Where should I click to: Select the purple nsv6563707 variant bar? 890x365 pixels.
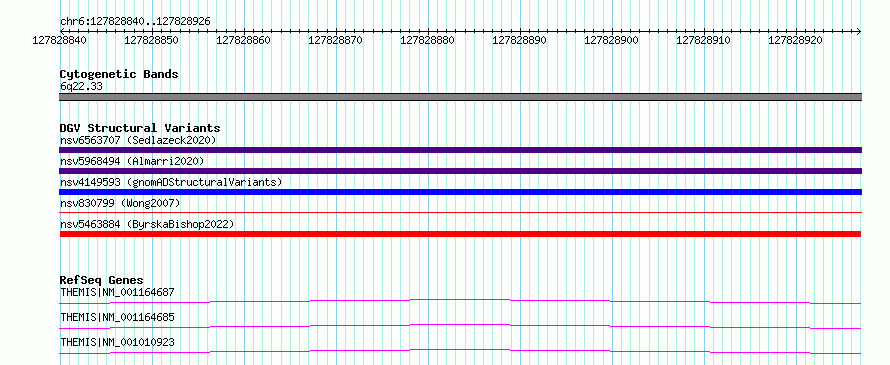(x=460, y=150)
